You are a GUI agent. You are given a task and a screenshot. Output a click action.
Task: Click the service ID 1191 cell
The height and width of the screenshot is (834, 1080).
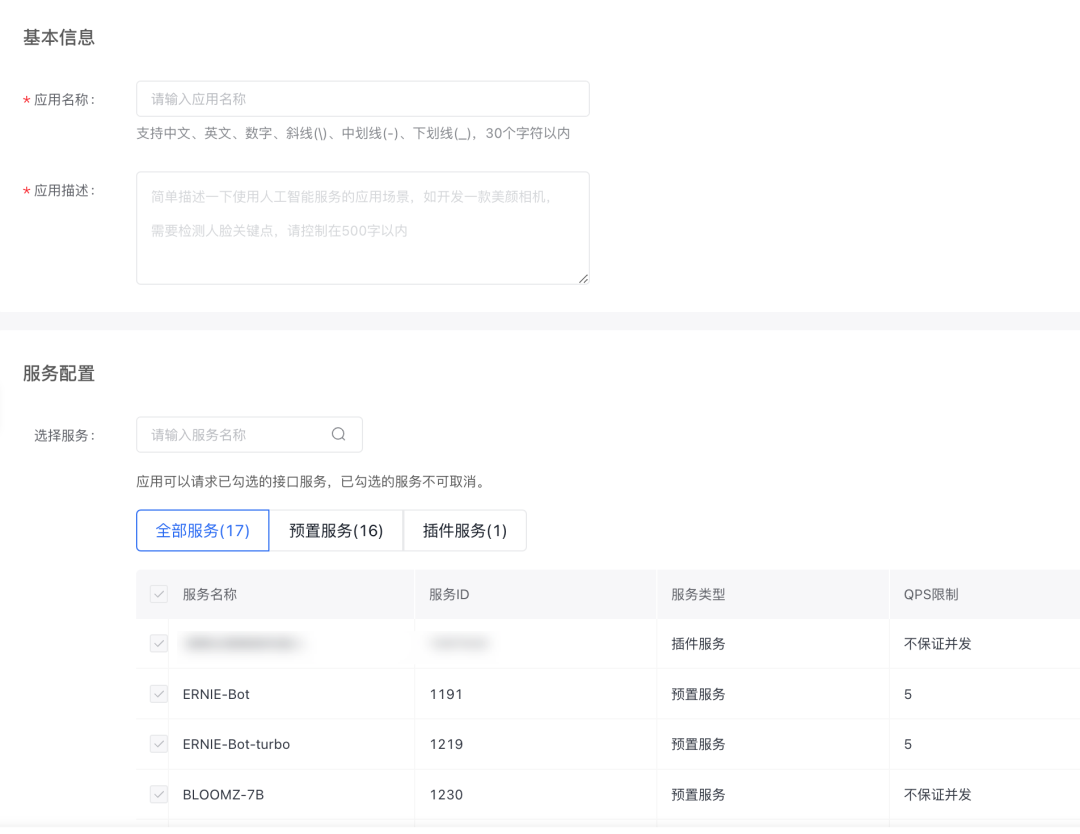(446, 693)
